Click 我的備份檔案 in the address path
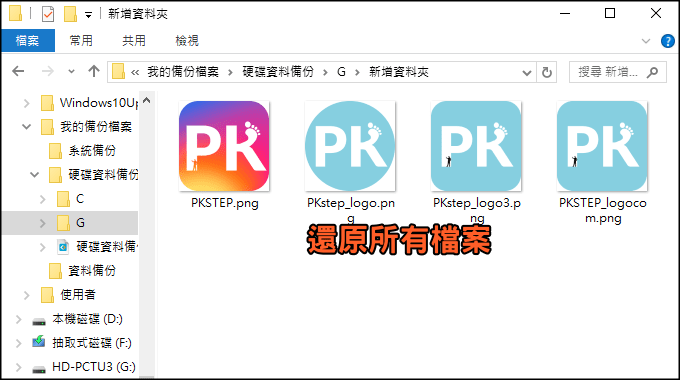The height and width of the screenshot is (380, 680). [183, 72]
